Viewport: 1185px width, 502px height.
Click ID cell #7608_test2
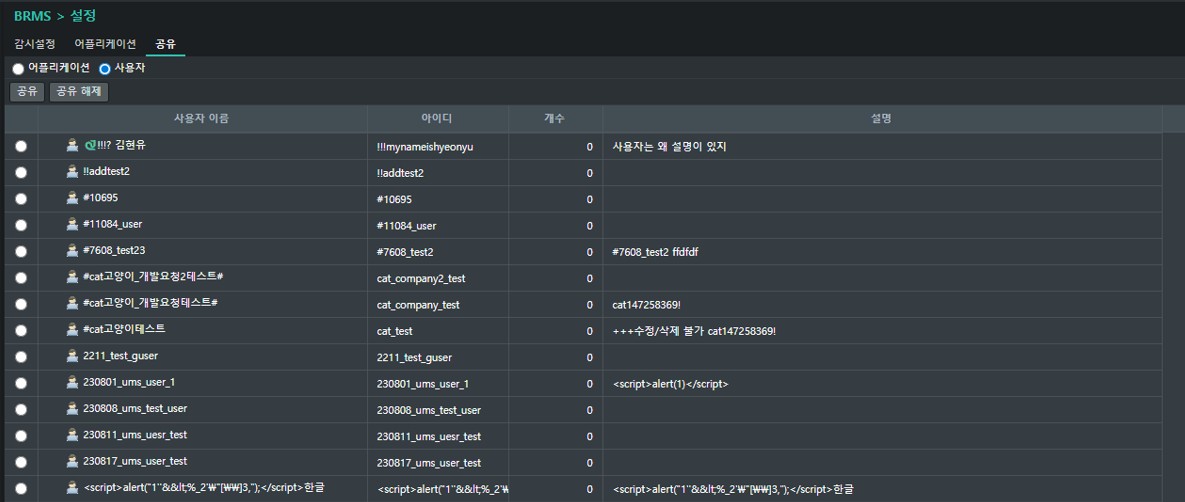(405, 252)
